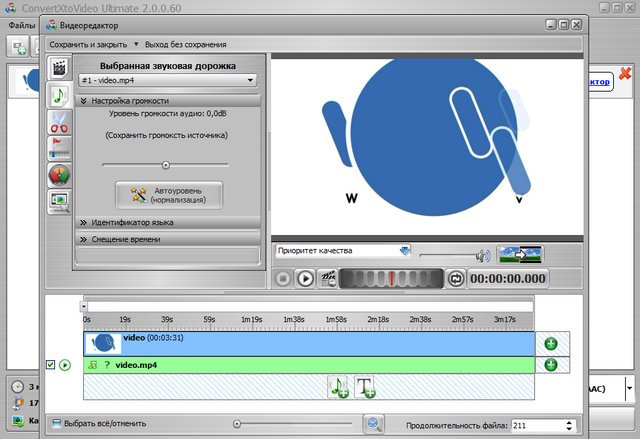Viewport: 640px width, 439px height.
Task: Select the audio track tab with the music note icon
Action: click(59, 96)
